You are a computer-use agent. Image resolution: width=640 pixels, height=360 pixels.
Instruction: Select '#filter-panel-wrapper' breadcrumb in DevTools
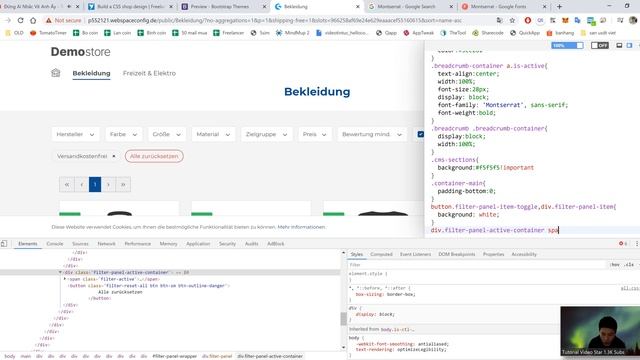174,356
